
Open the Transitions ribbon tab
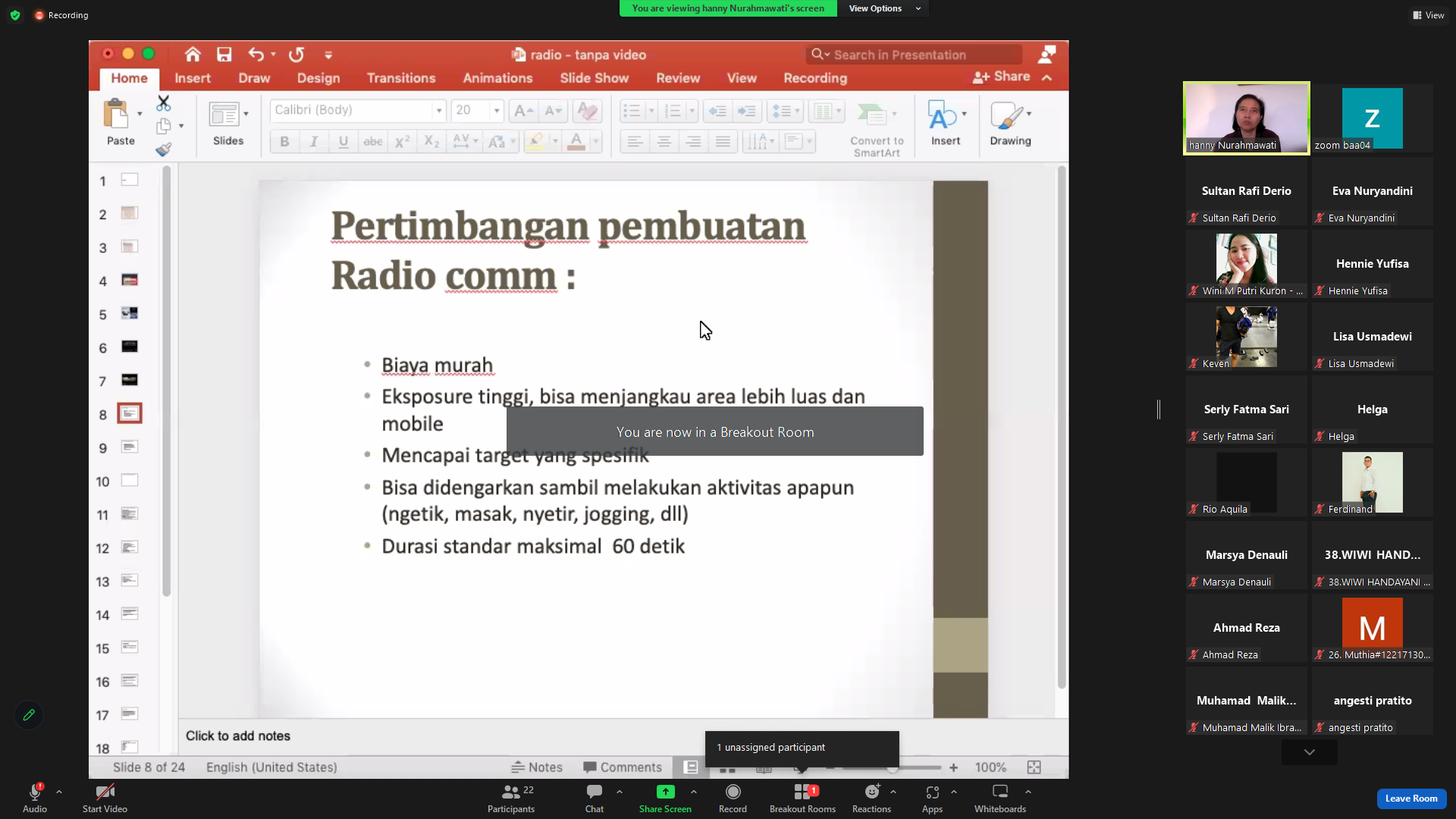point(401,78)
